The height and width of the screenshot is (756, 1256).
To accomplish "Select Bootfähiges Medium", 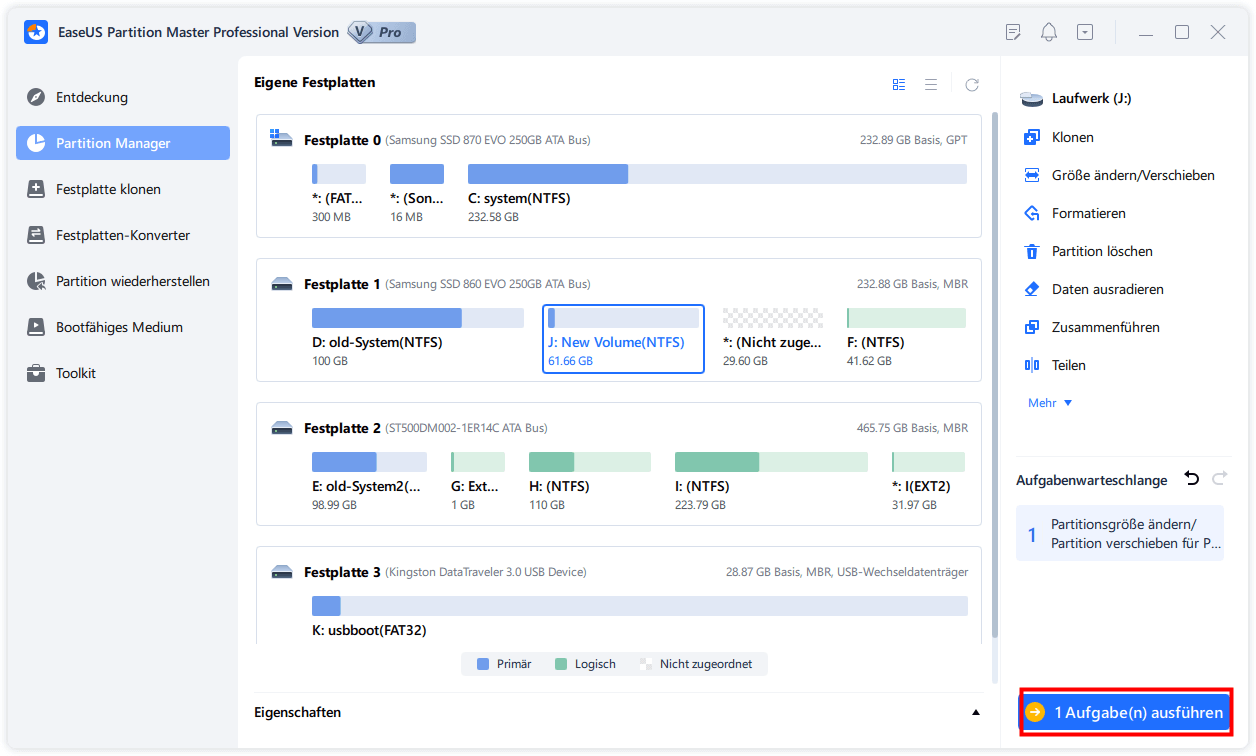I will pos(123,327).
